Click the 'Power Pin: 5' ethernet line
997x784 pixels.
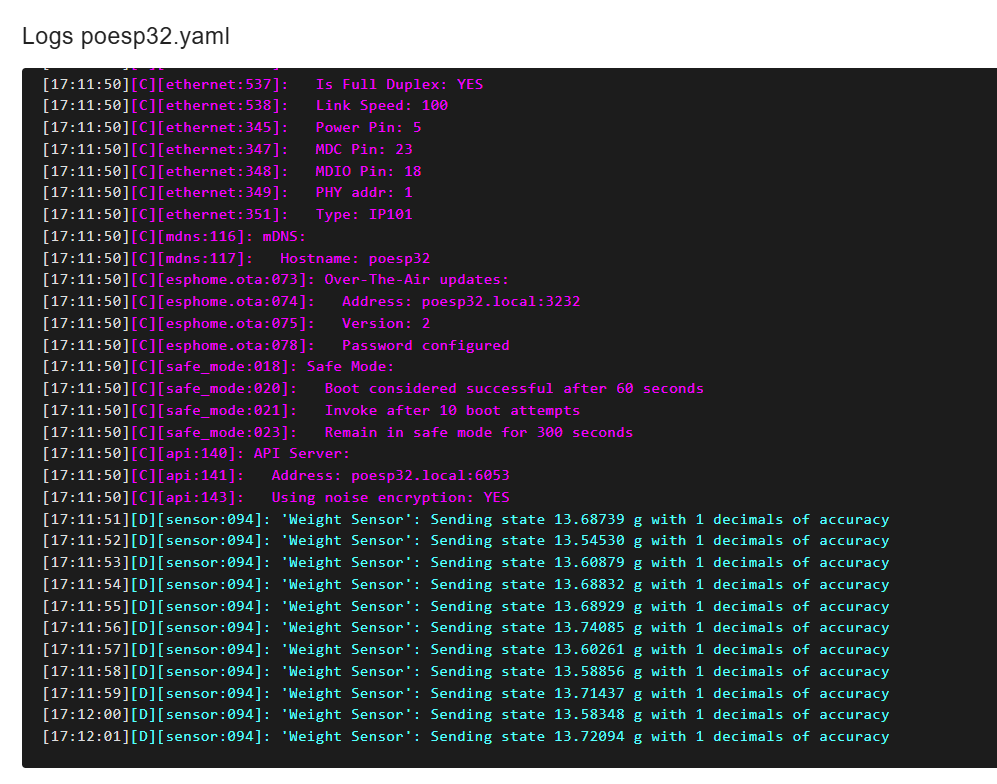click(x=231, y=127)
